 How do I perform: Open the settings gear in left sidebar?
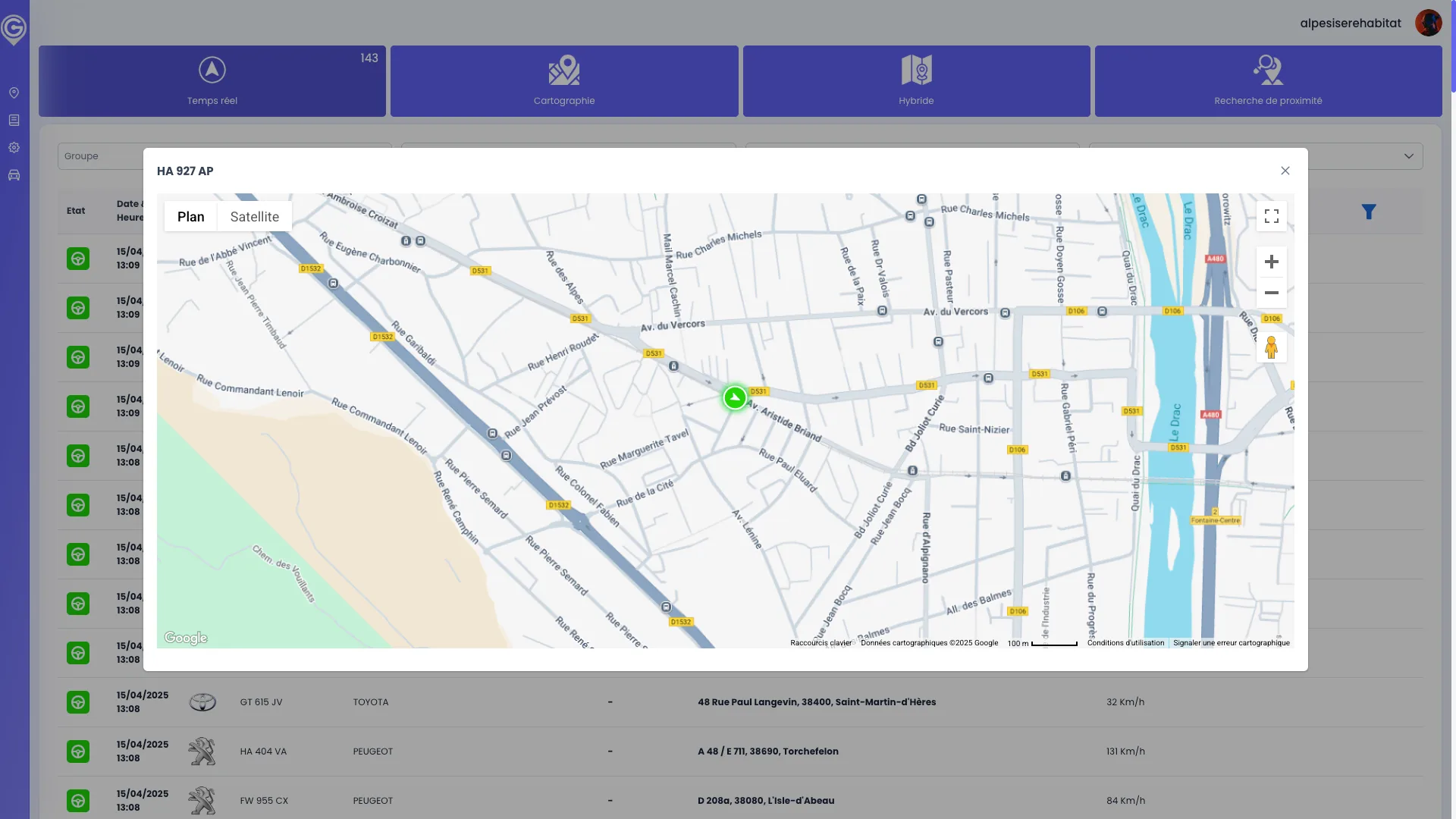14,148
